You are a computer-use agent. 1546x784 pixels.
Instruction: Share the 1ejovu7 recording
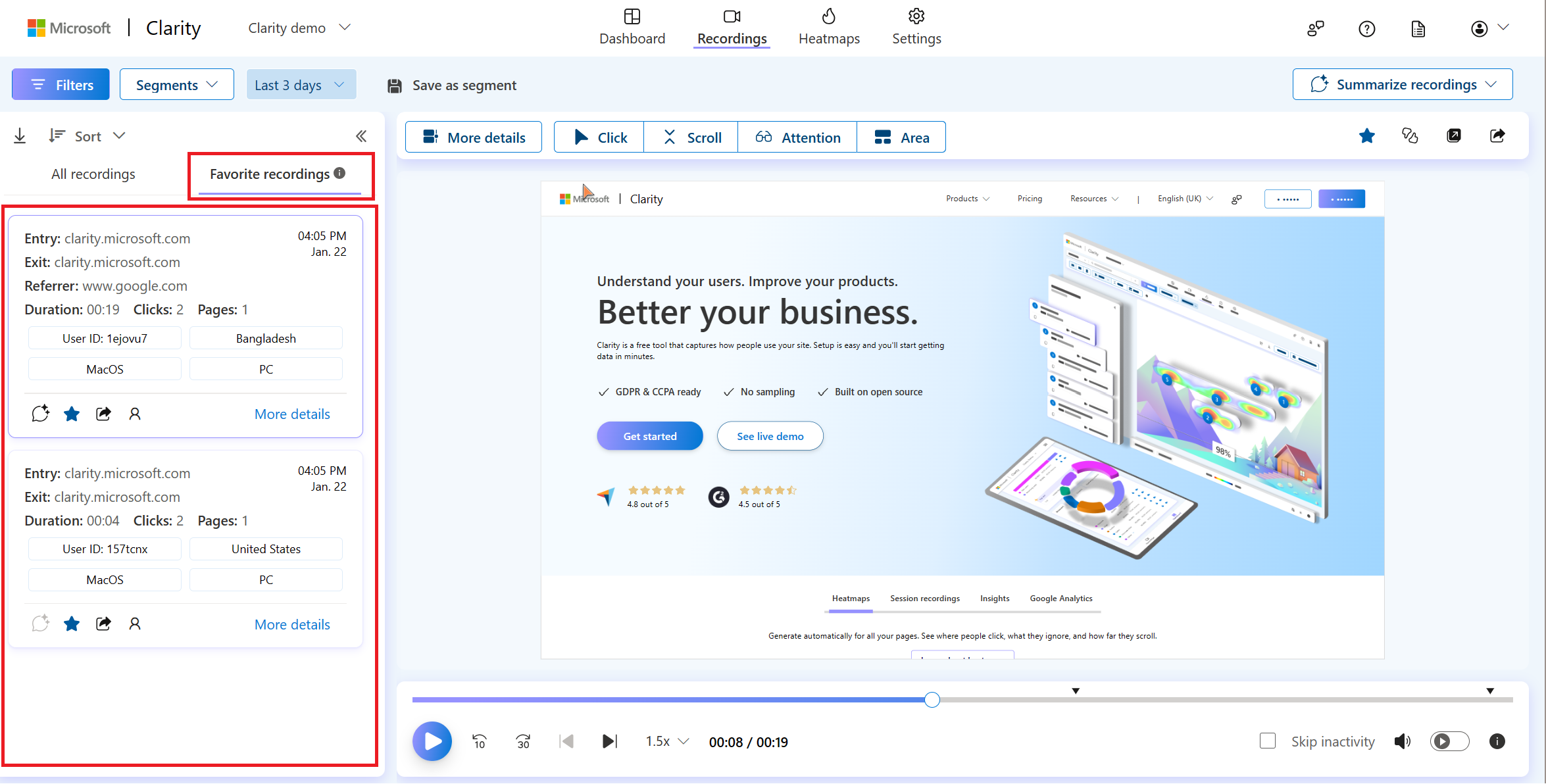point(103,413)
